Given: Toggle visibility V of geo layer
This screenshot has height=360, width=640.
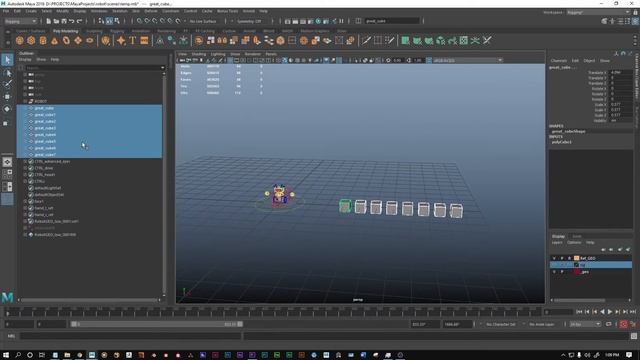Looking at the screenshot, I should [554, 272].
